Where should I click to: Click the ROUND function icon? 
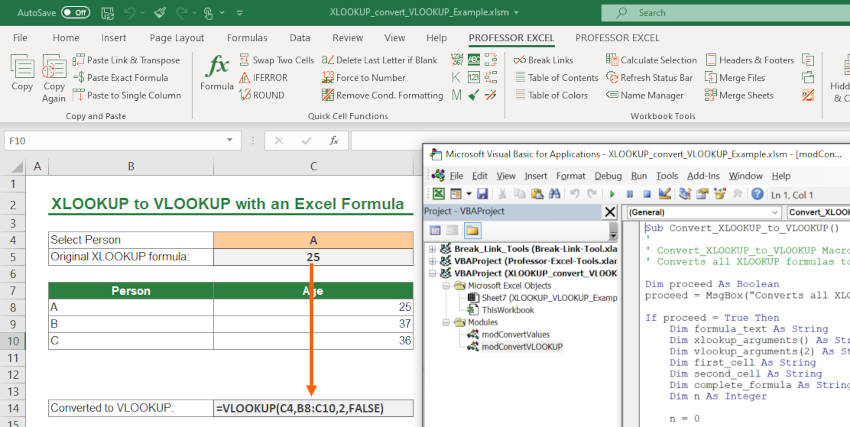click(262, 95)
